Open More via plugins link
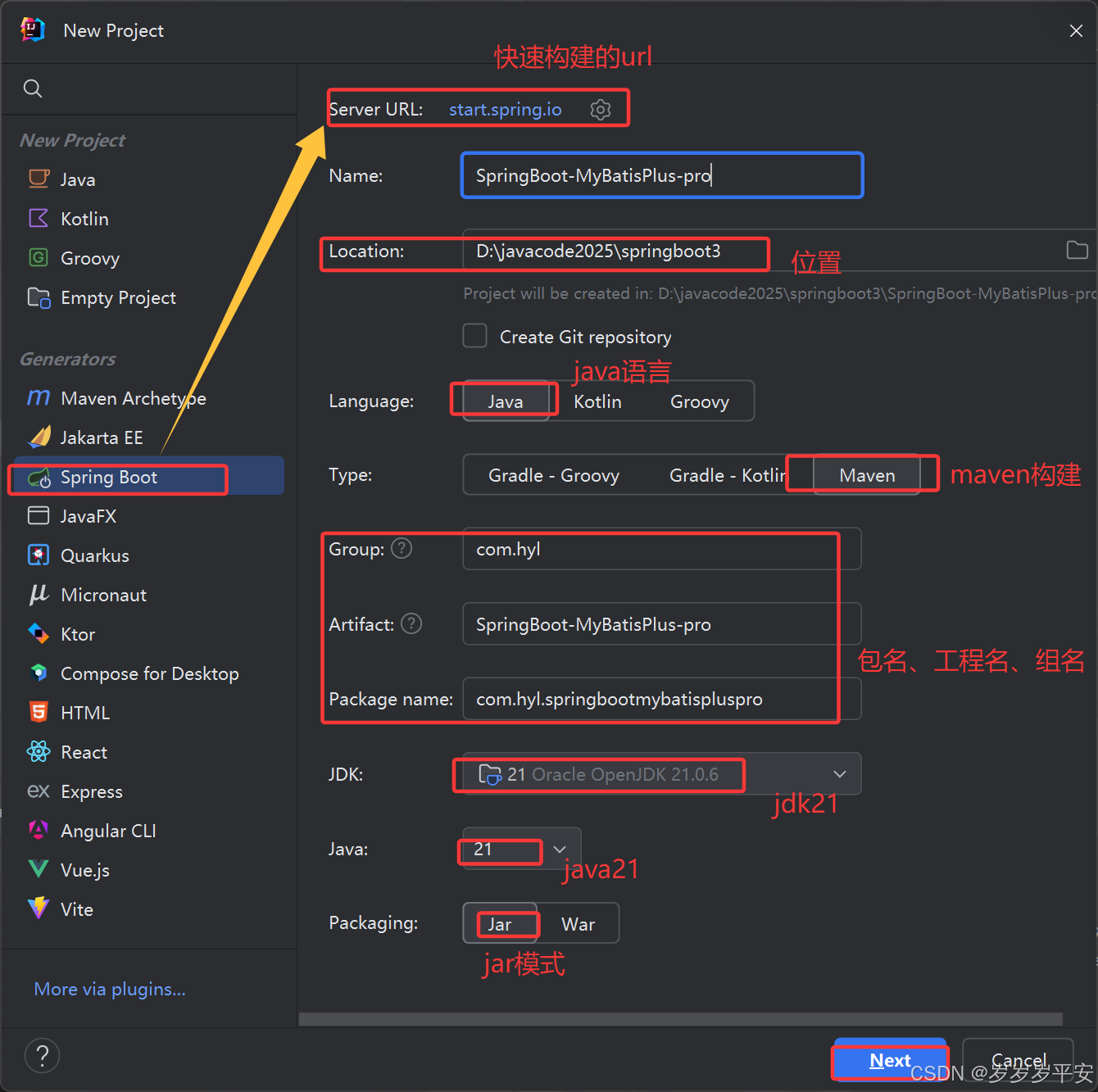1098x1092 pixels. [110, 989]
